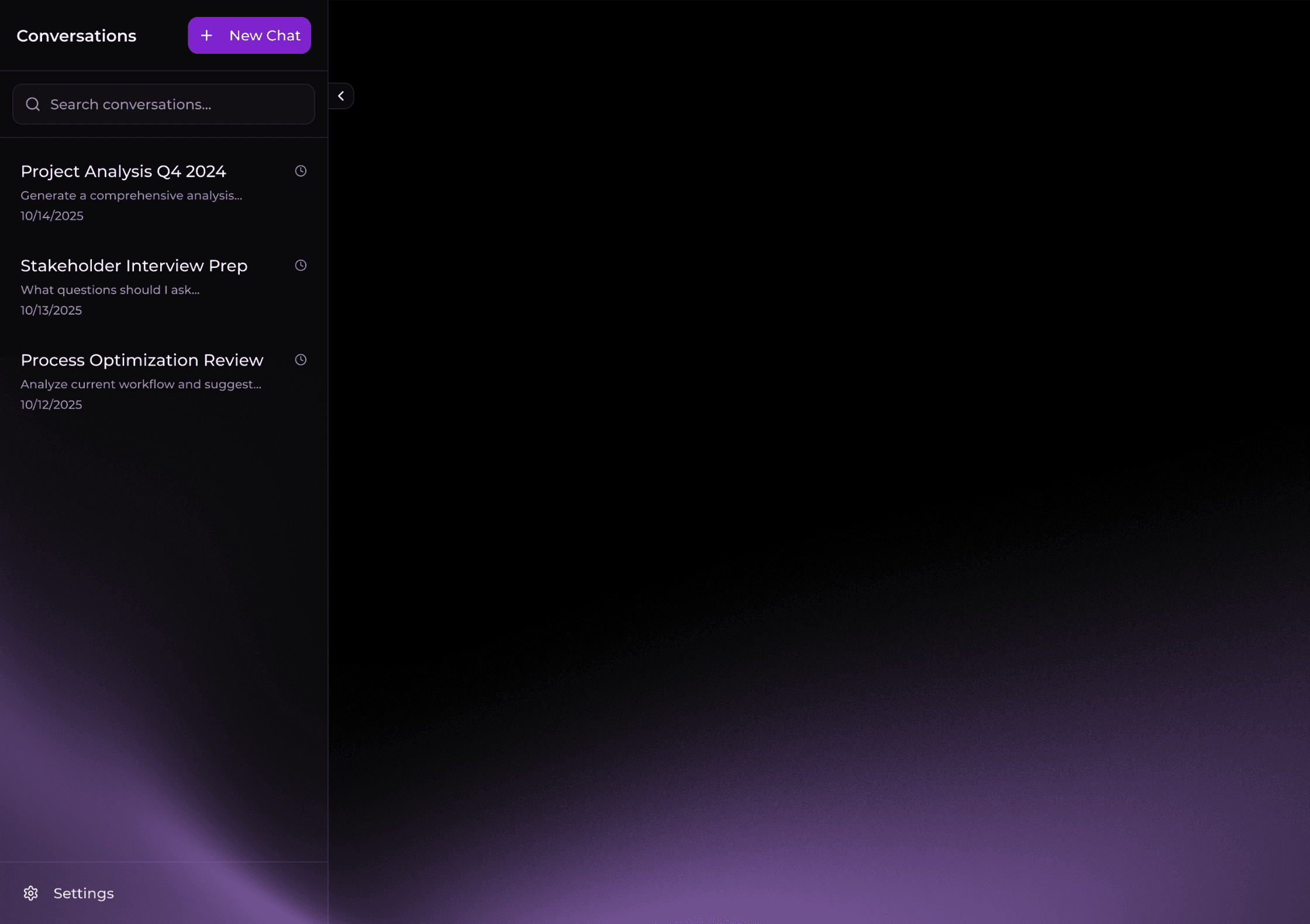Click the 10/12/2025 date stamp

[51, 405]
